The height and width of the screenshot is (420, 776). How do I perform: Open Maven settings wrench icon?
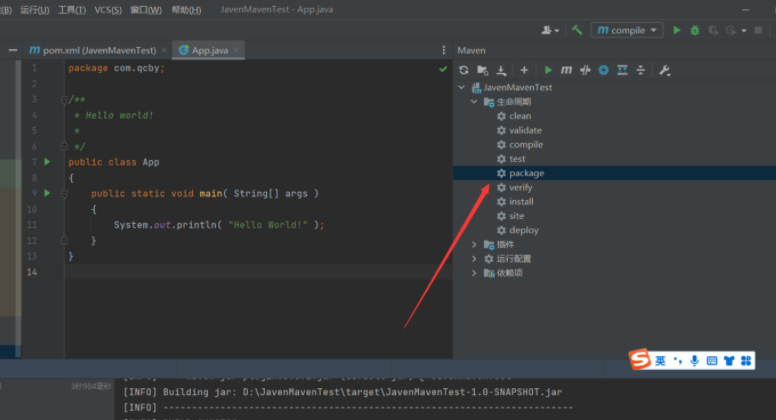(665, 70)
